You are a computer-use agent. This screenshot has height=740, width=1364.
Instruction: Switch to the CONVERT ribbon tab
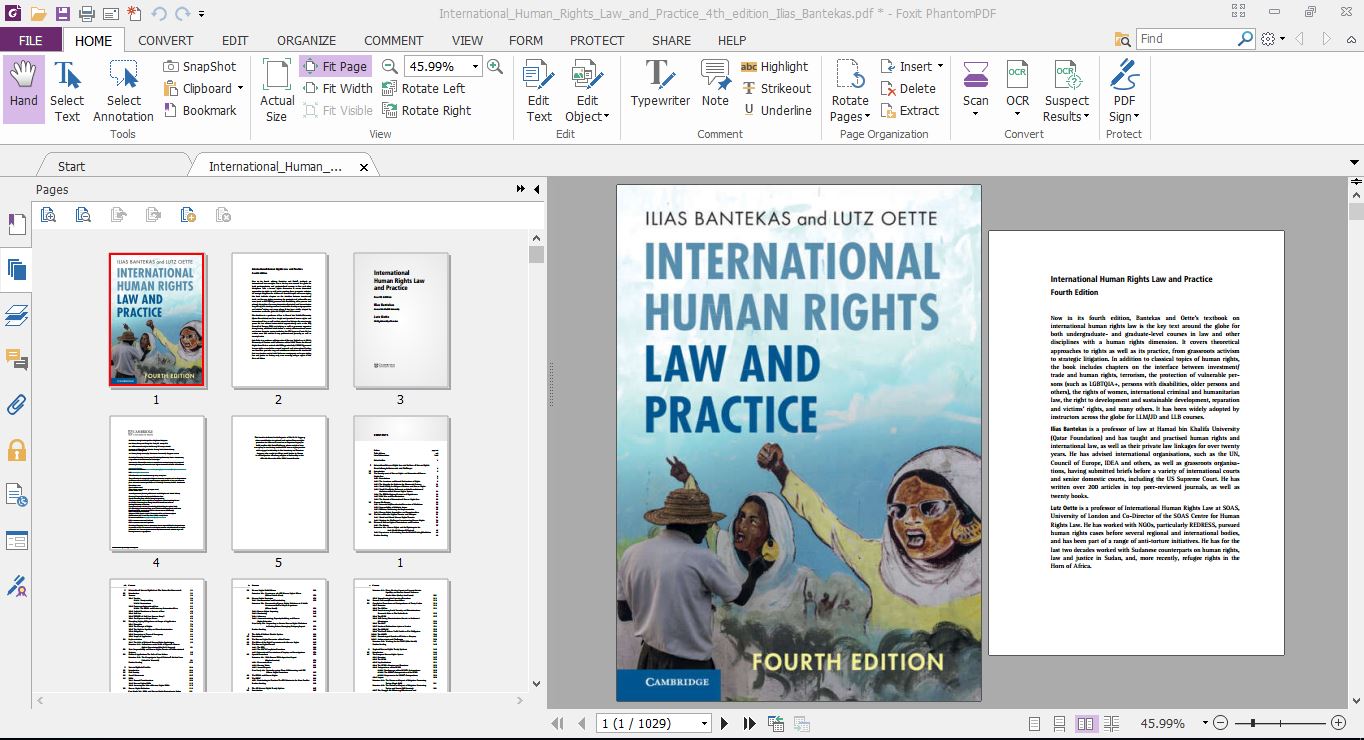pyautogui.click(x=166, y=40)
